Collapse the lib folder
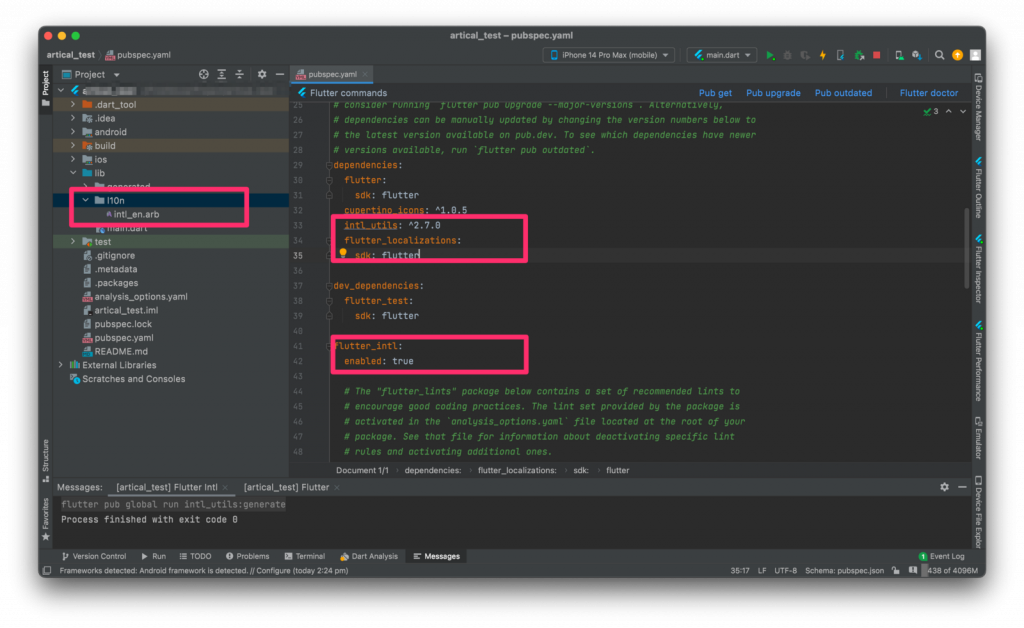This screenshot has width=1024, height=628. (x=73, y=173)
